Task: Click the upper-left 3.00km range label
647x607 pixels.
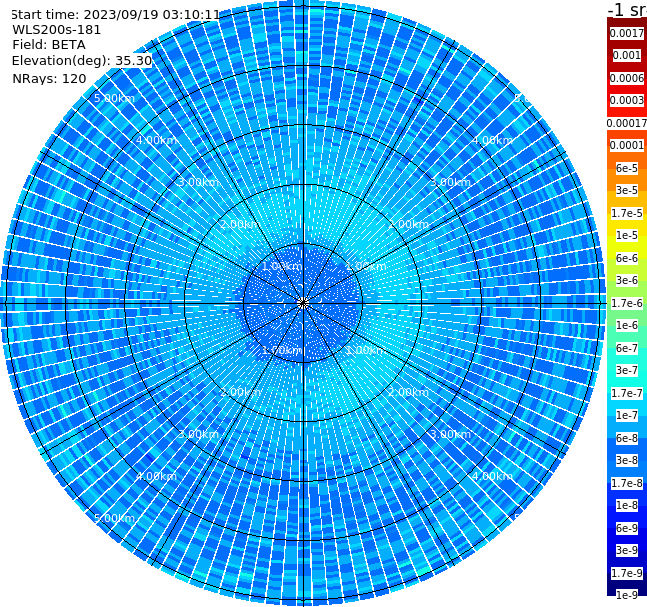Action: pos(198,182)
